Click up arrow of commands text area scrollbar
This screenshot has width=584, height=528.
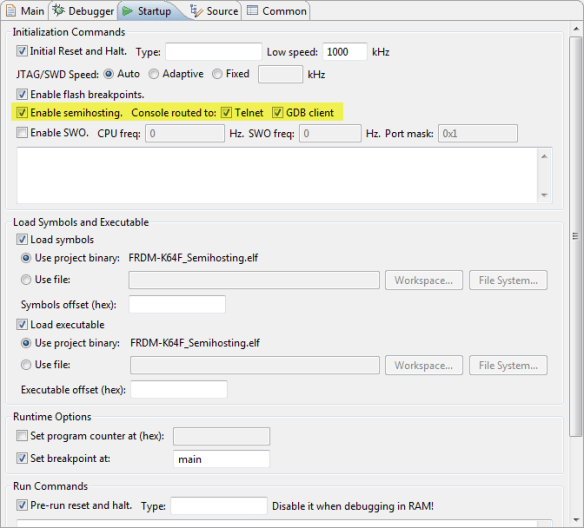pyautogui.click(x=544, y=156)
